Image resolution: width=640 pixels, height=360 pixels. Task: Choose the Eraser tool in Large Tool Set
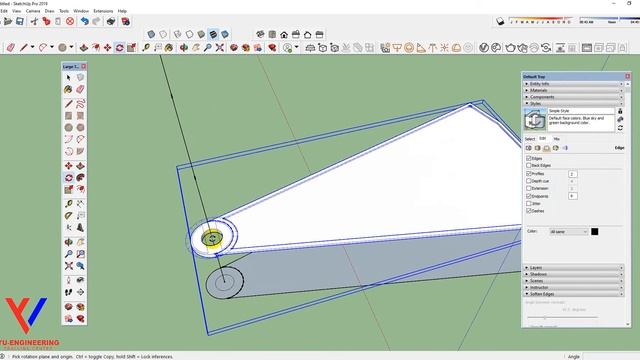click(80, 89)
